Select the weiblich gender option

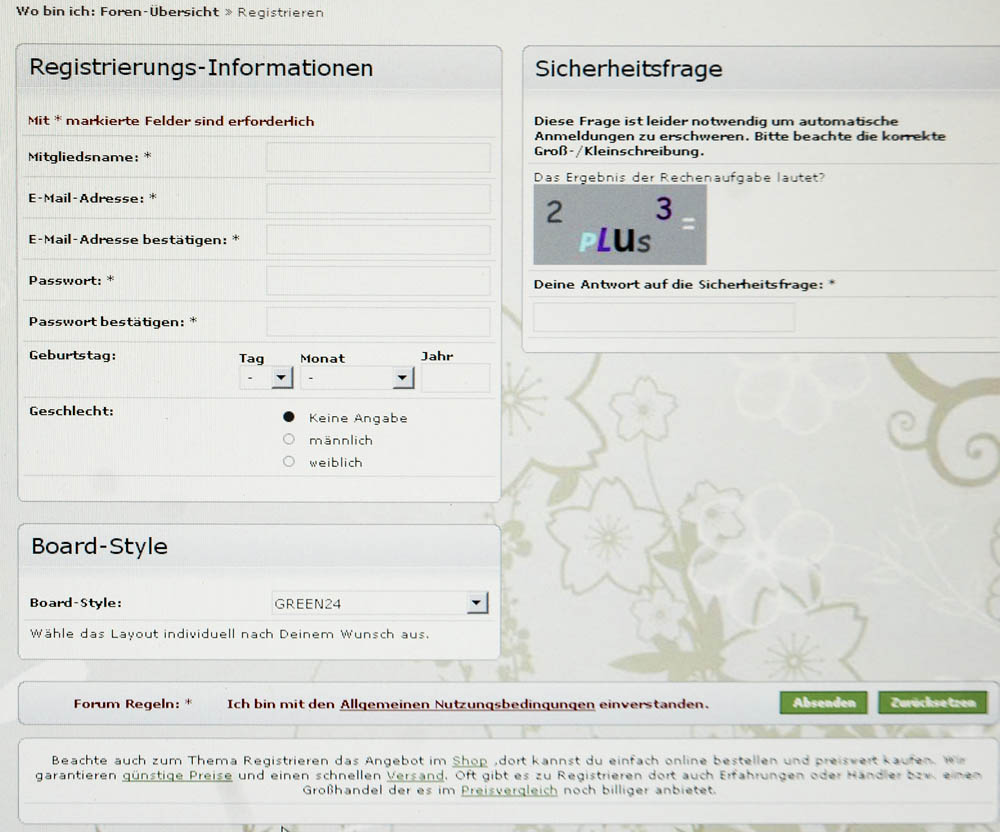pos(289,461)
